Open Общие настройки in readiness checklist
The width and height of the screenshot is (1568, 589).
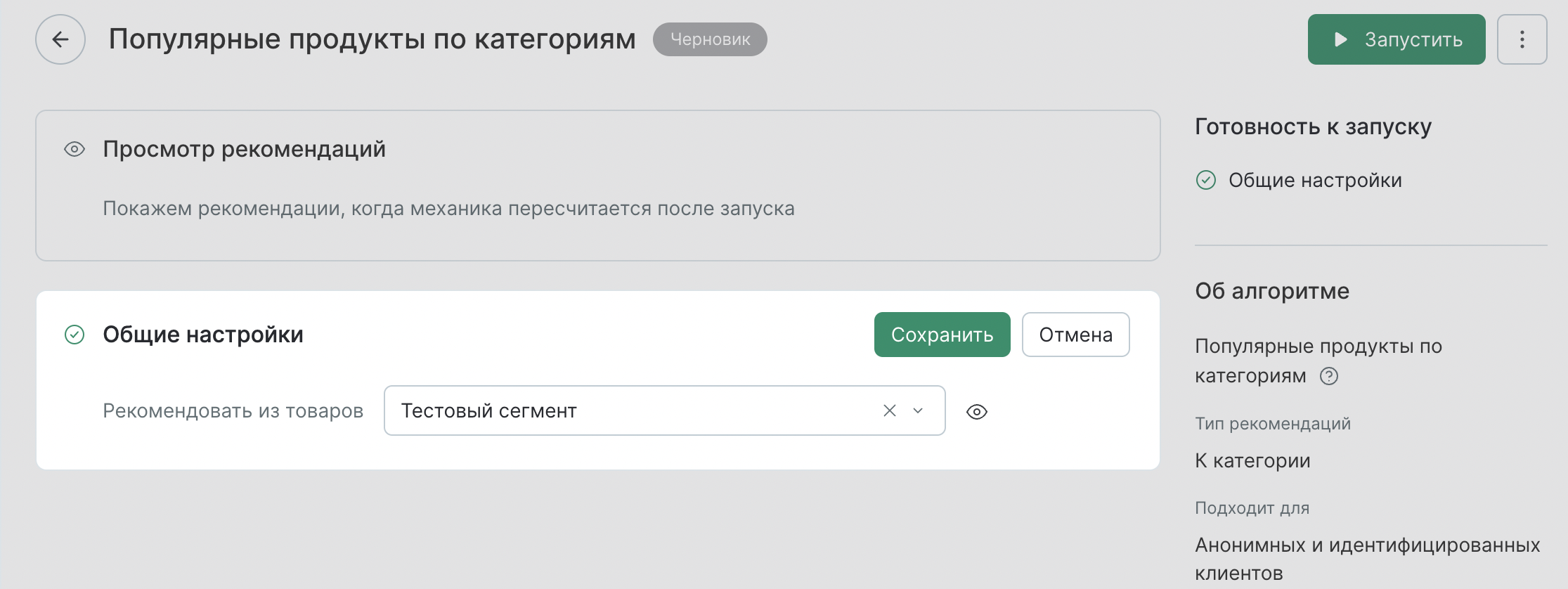[1315, 181]
